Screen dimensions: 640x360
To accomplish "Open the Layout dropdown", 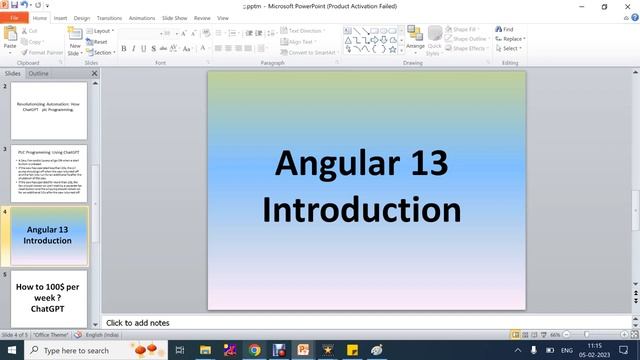I will 100,31.
